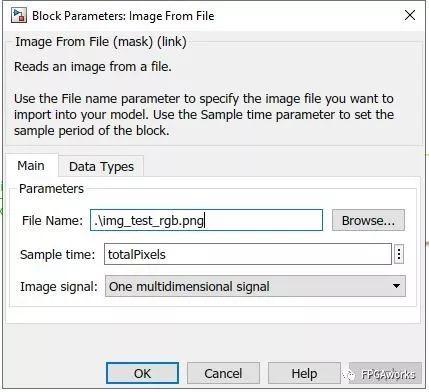Confirm settings with the OK button
The image size is (429, 392).
point(142,373)
